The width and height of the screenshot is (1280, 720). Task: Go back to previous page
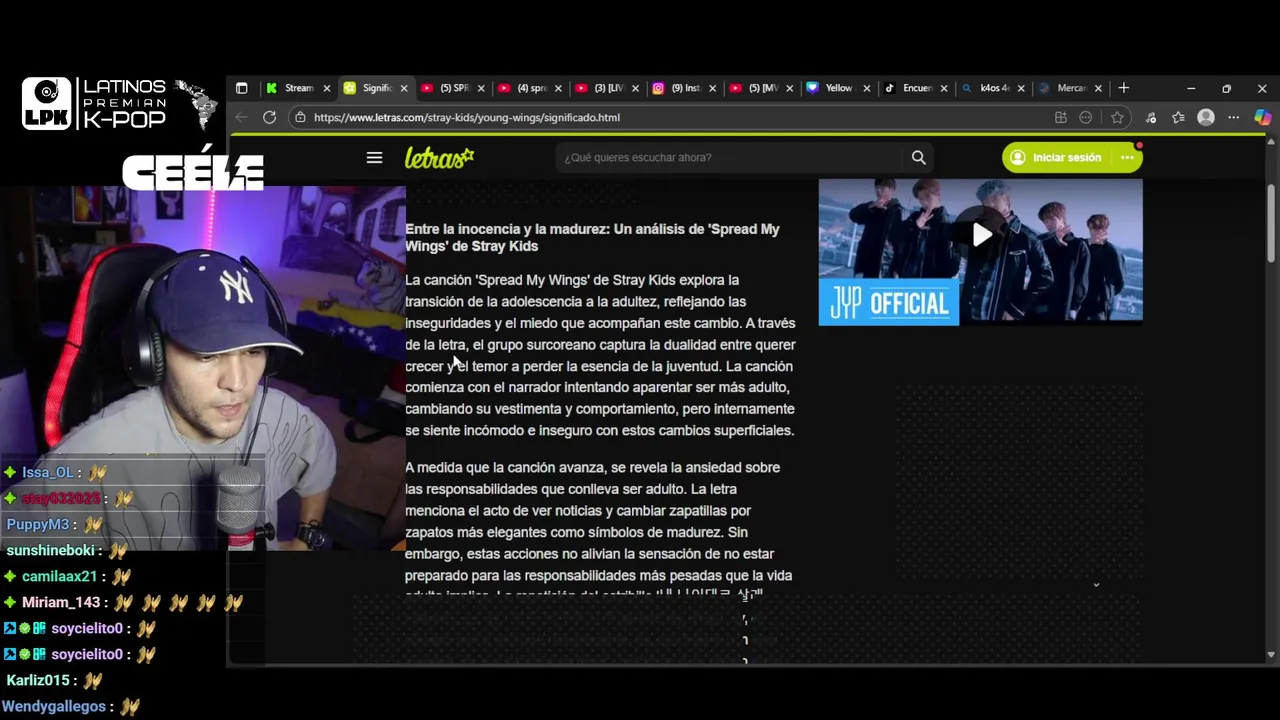click(241, 117)
